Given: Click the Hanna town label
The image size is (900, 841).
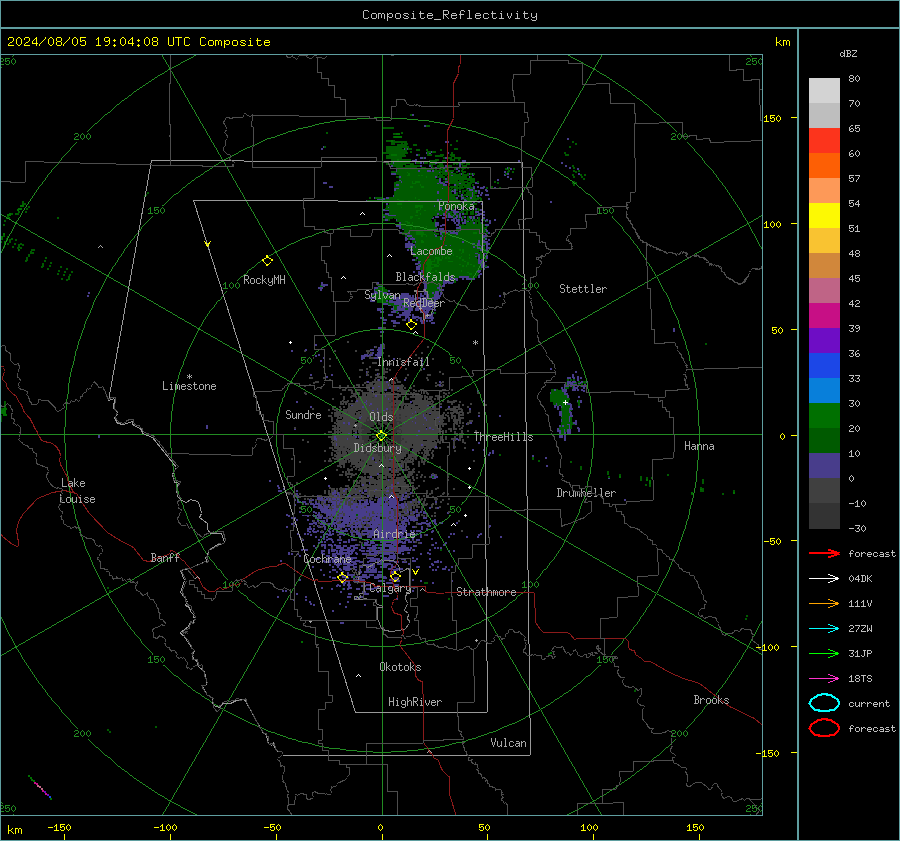Looking at the screenshot, I should [x=699, y=446].
